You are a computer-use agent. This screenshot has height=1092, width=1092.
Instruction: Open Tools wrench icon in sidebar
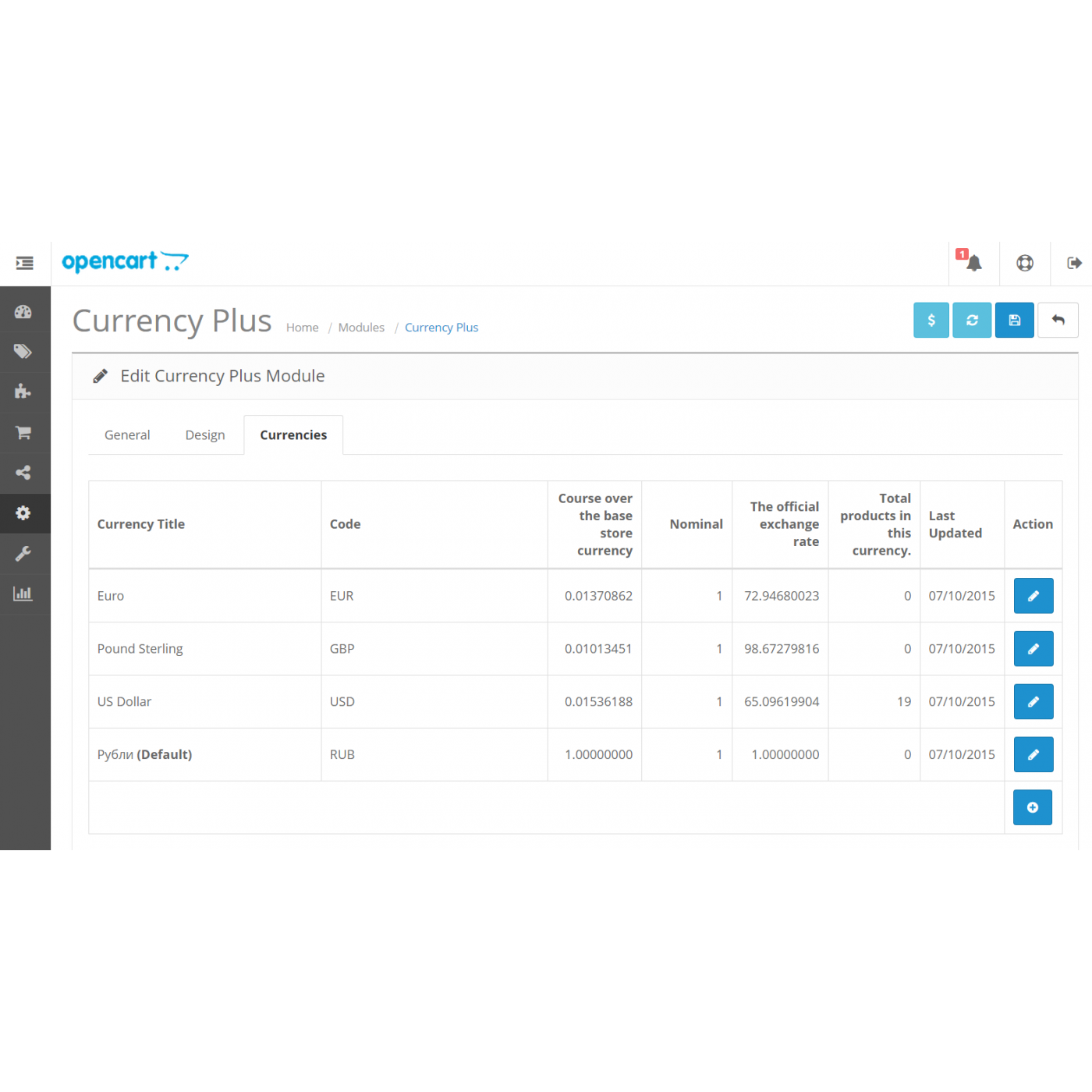coord(23,554)
